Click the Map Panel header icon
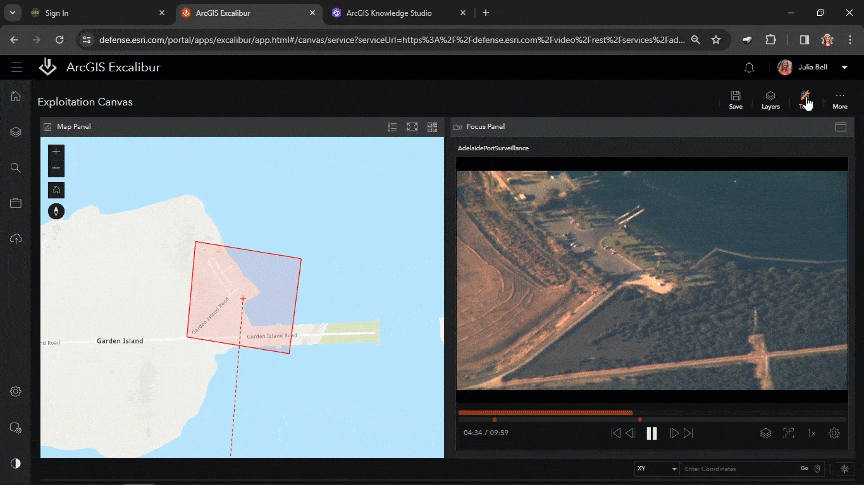The width and height of the screenshot is (864, 485). click(47, 127)
